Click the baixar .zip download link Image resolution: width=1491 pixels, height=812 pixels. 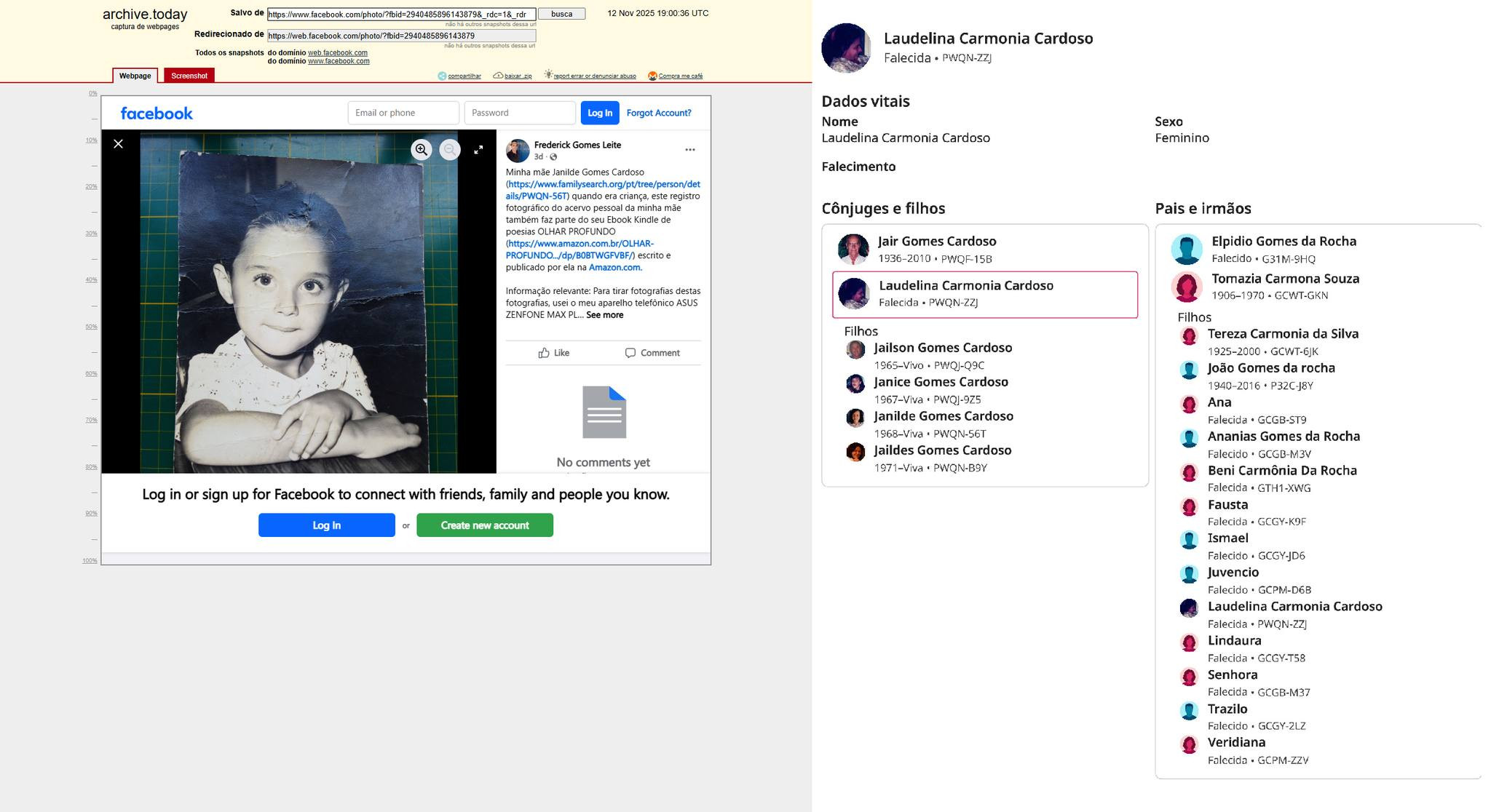point(517,76)
